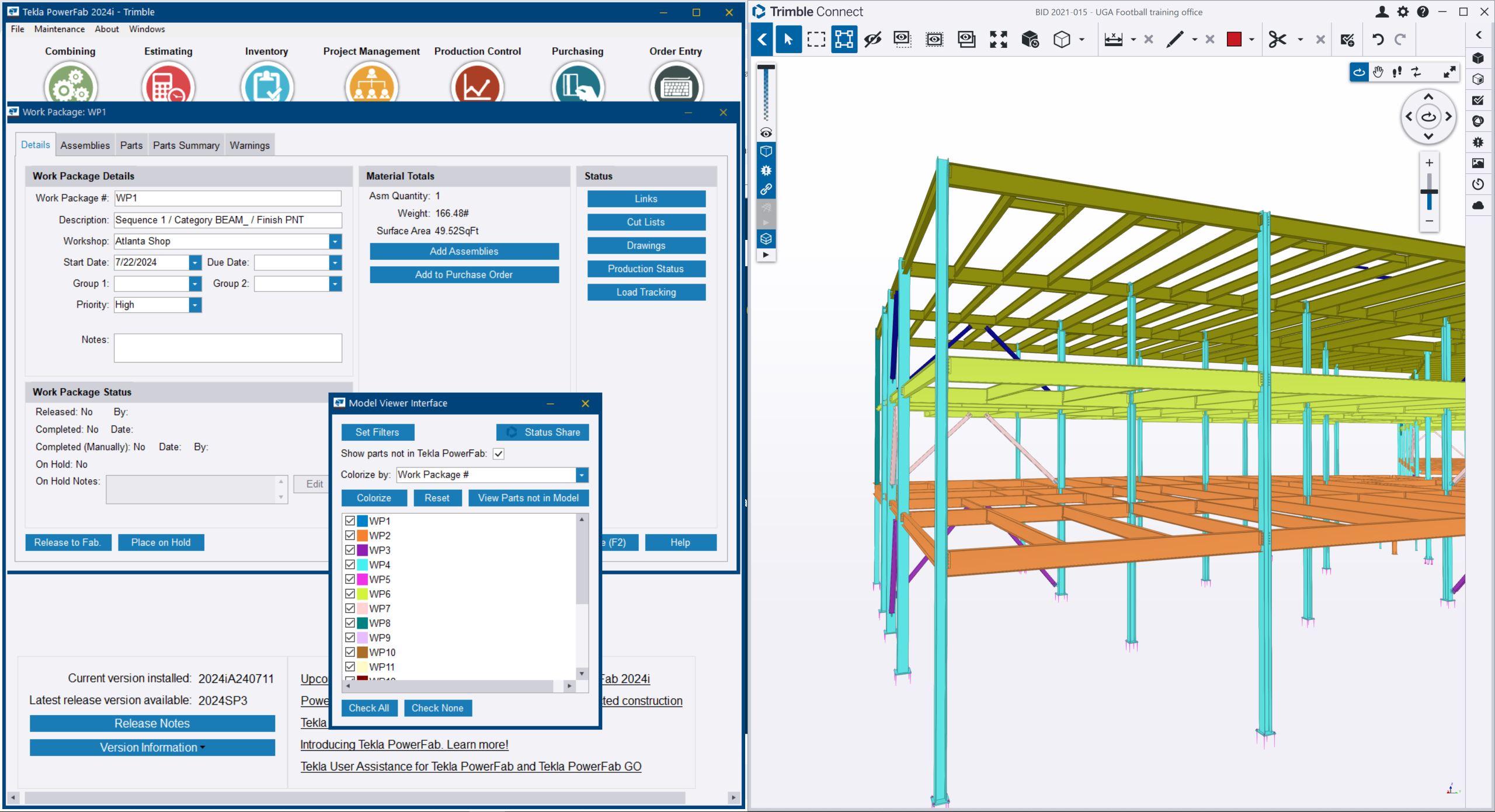
Task: Click the Release to Fab. button
Action: [68, 542]
